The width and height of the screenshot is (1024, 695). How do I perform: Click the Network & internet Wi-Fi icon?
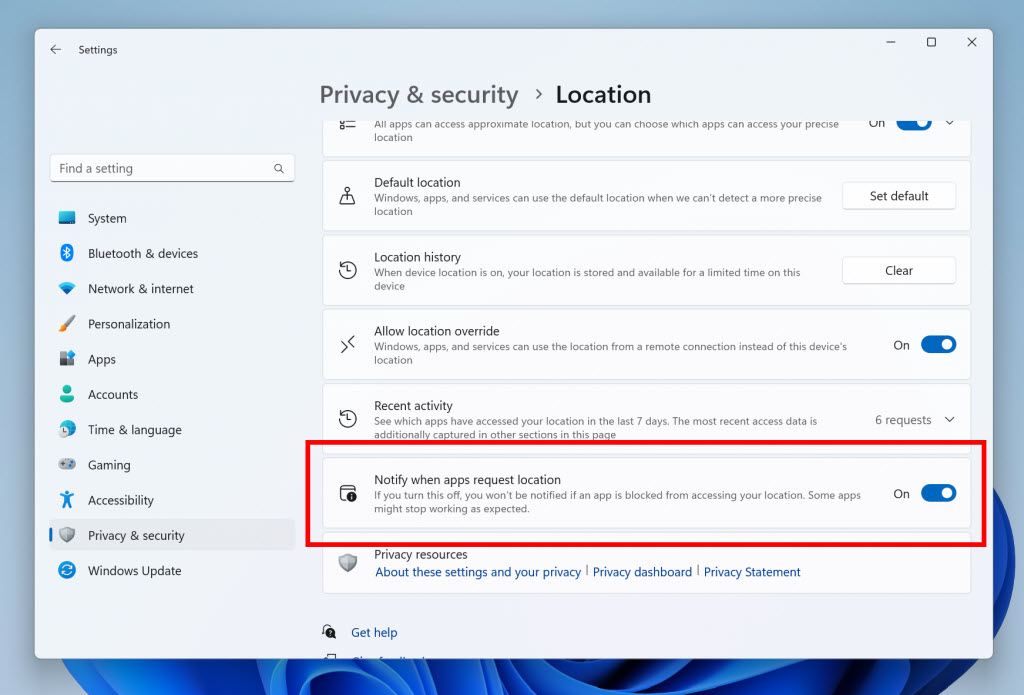(67, 289)
